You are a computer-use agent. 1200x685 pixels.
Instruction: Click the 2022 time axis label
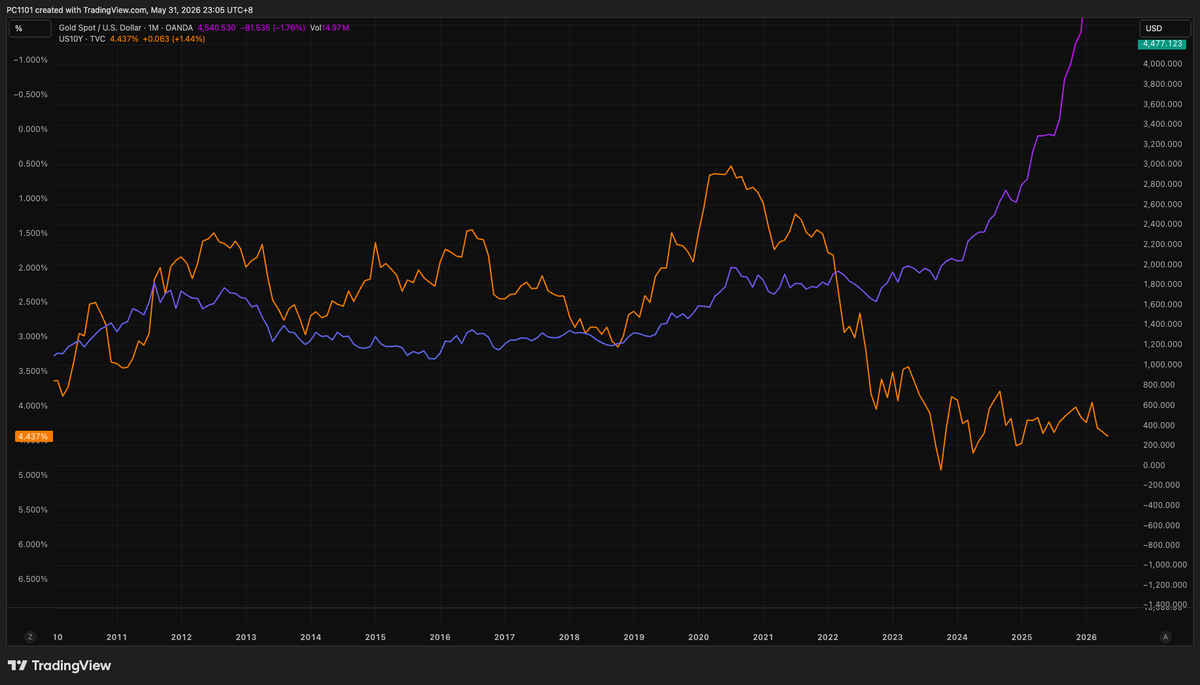pyautogui.click(x=827, y=636)
